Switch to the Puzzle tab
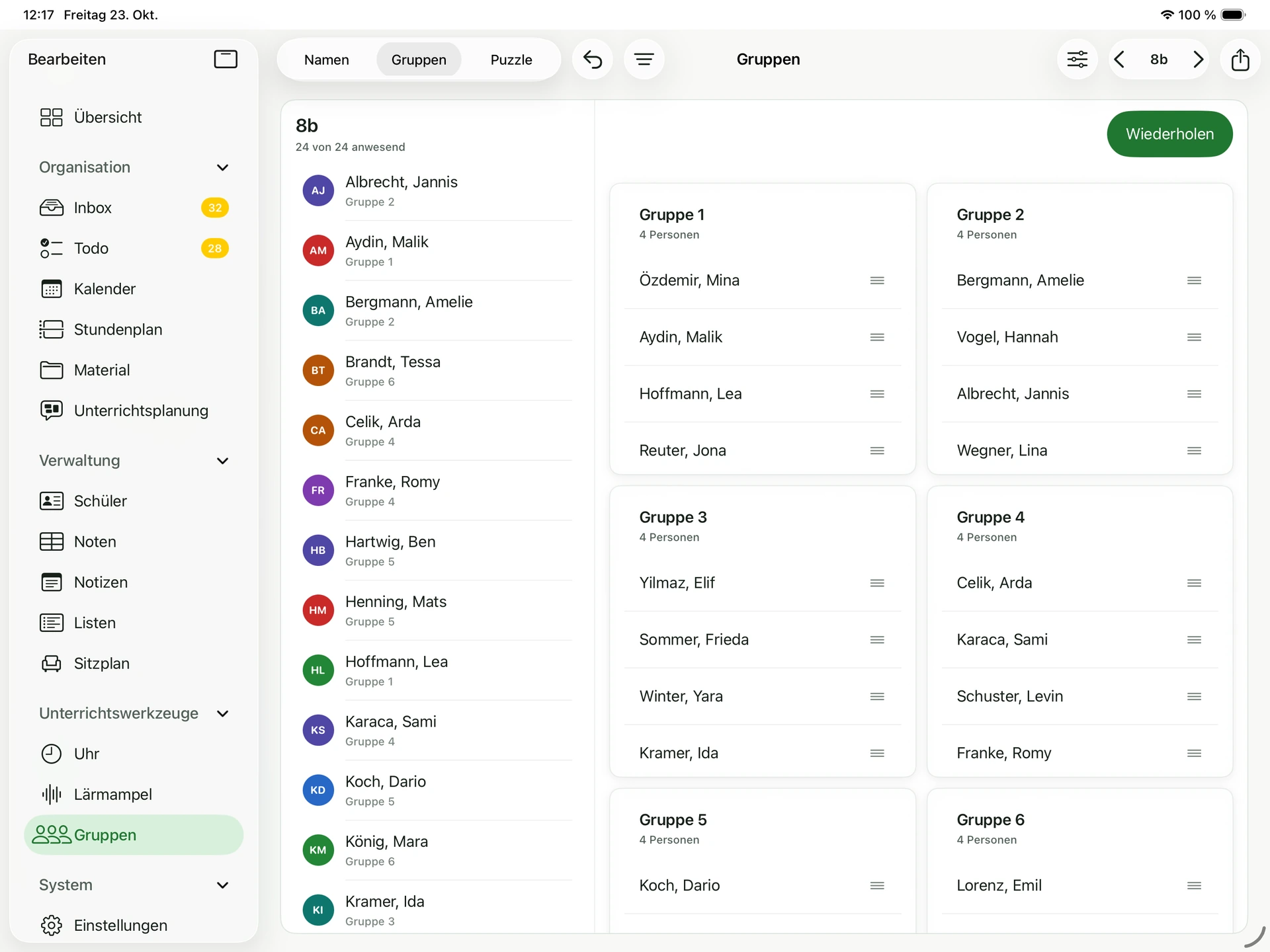Image resolution: width=1270 pixels, height=952 pixels. tap(511, 59)
